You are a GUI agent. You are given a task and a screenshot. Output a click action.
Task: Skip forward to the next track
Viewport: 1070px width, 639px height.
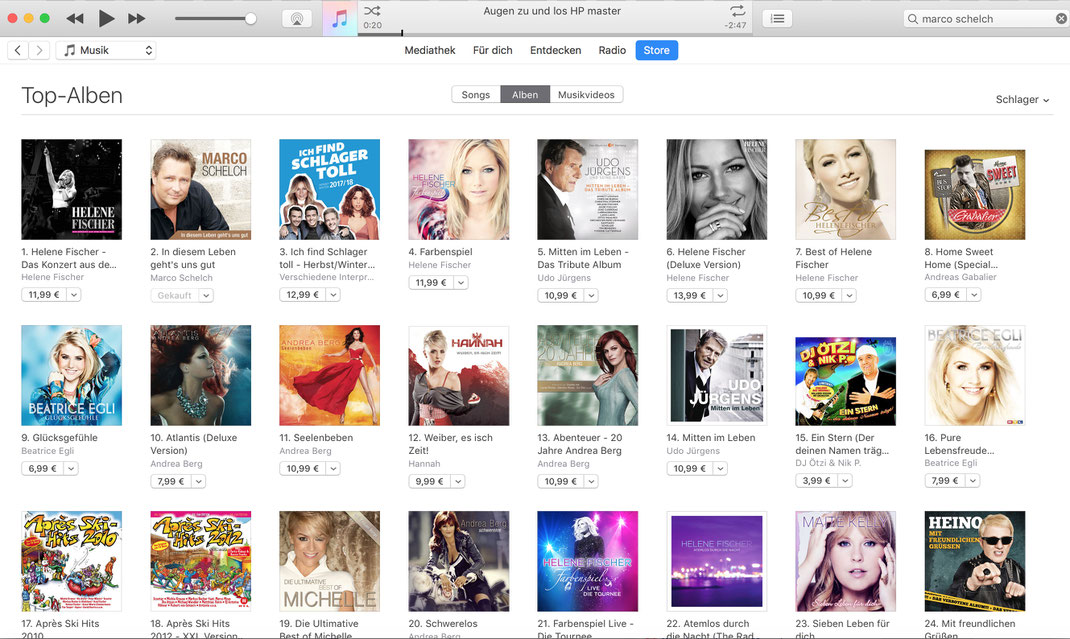[x=136, y=18]
